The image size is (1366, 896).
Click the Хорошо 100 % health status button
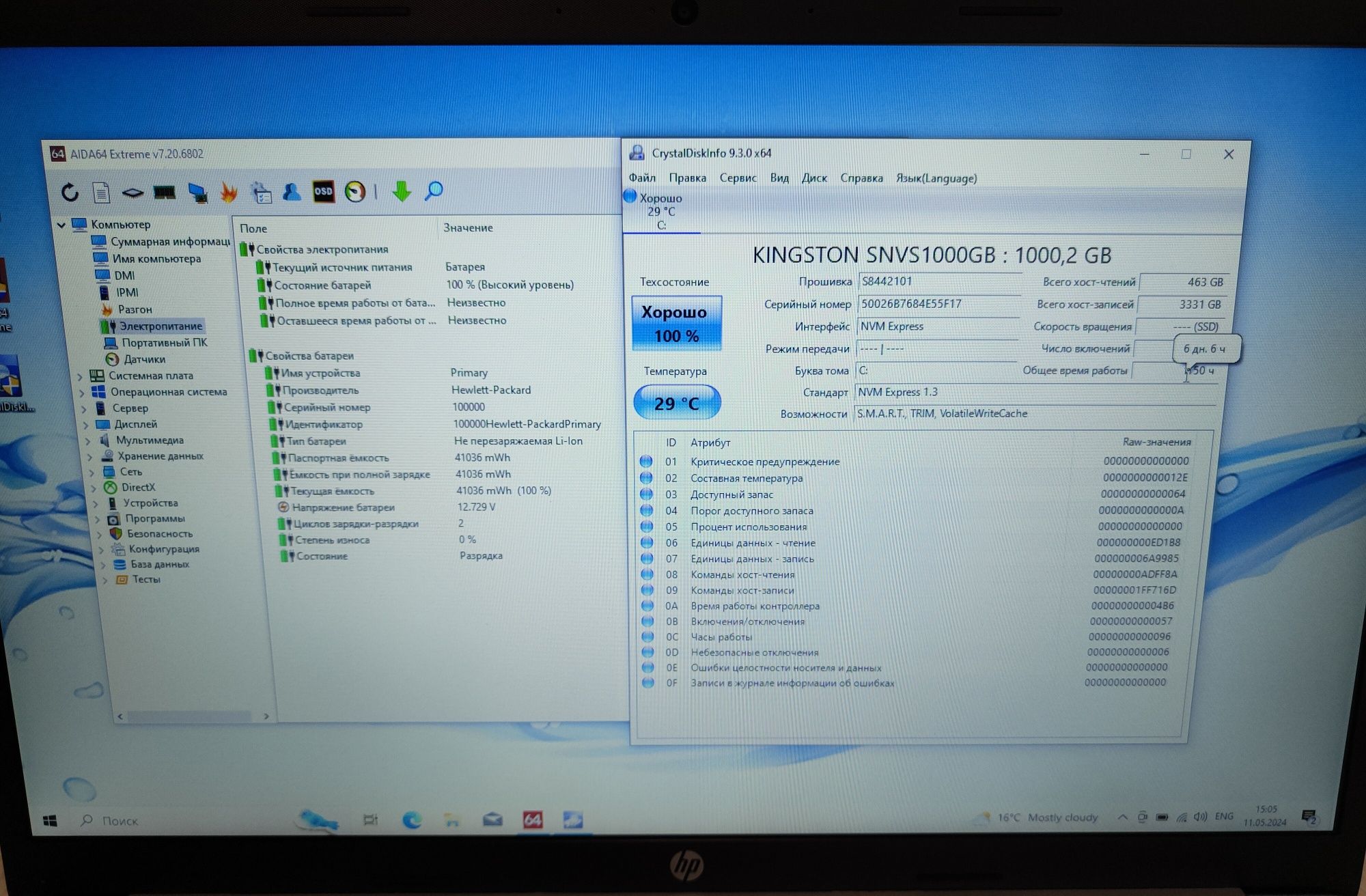(x=676, y=323)
